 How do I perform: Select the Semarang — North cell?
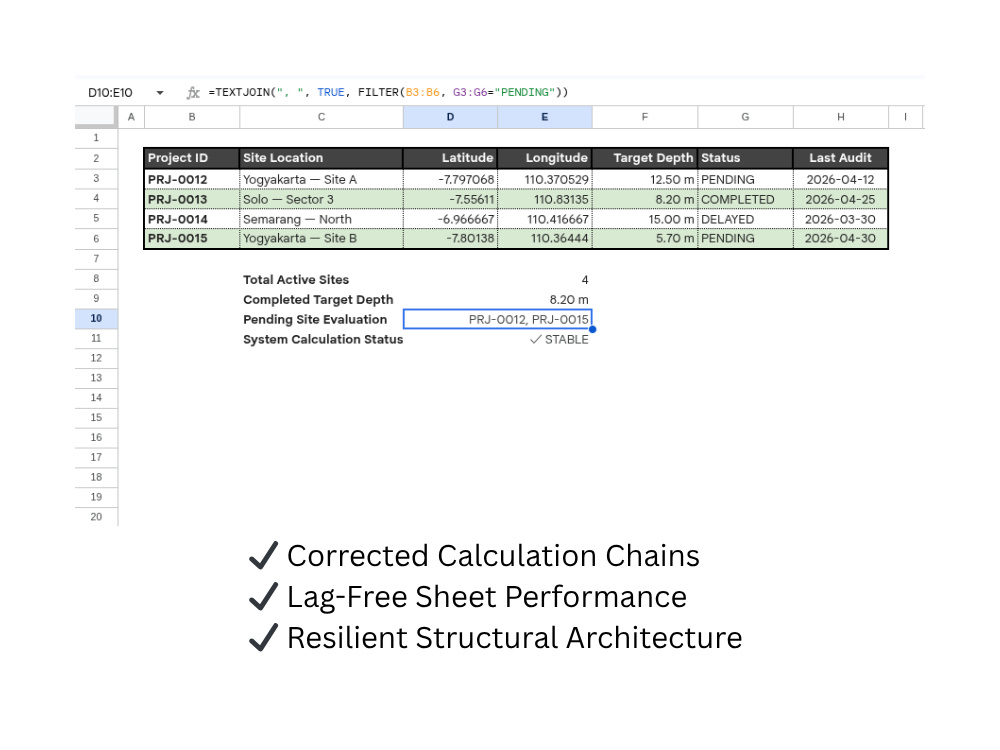tap(321, 219)
